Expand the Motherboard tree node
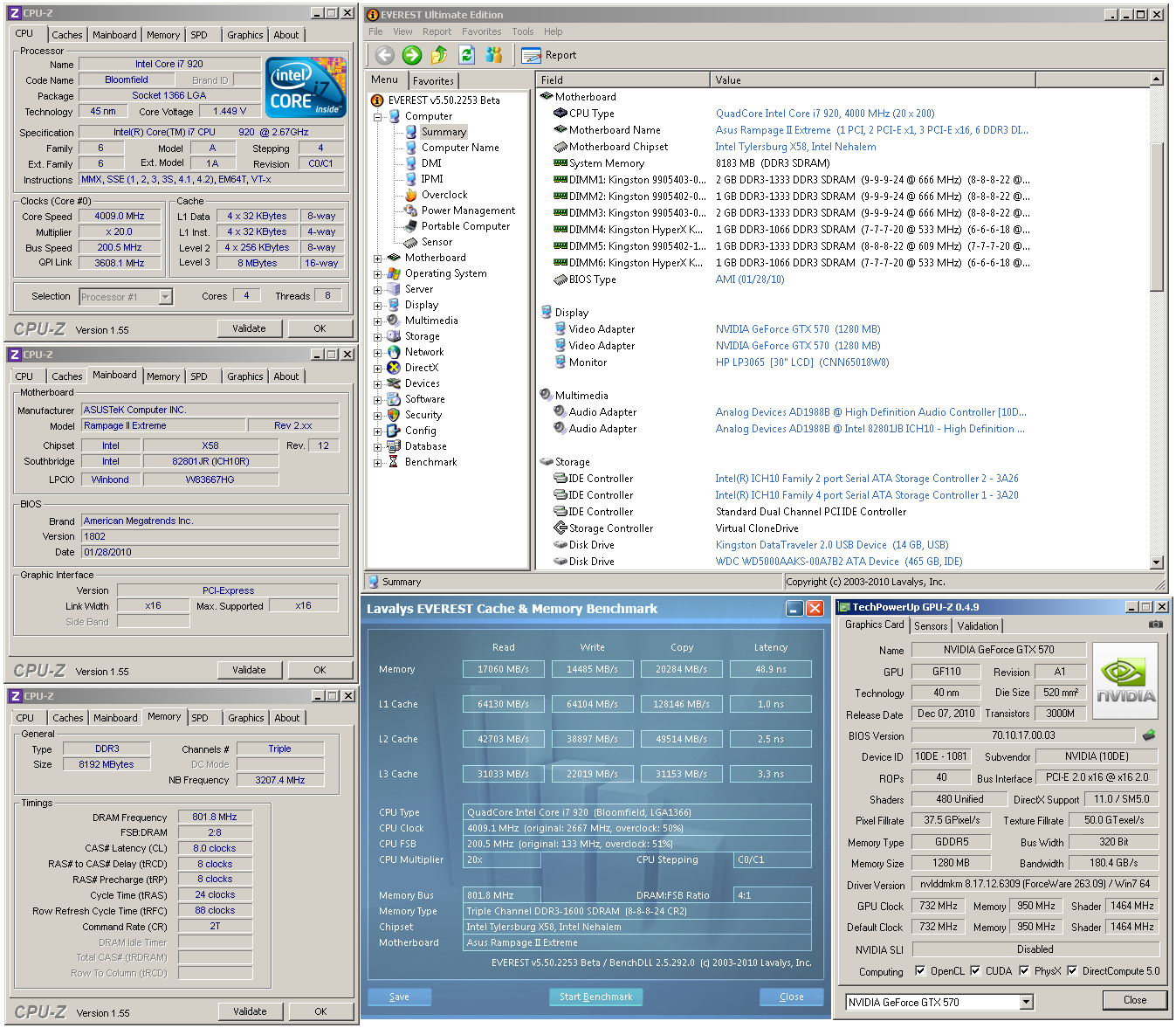The image size is (1176, 1028). [378, 258]
